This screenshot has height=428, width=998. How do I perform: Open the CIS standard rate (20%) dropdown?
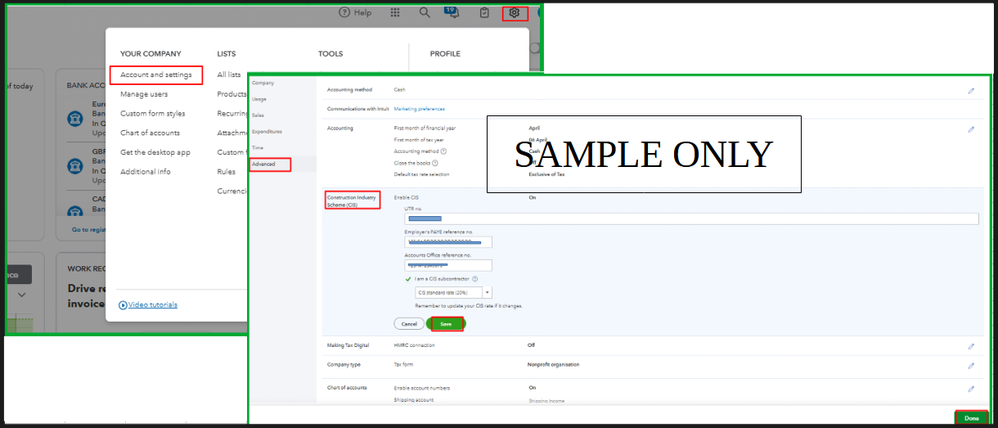click(453, 292)
